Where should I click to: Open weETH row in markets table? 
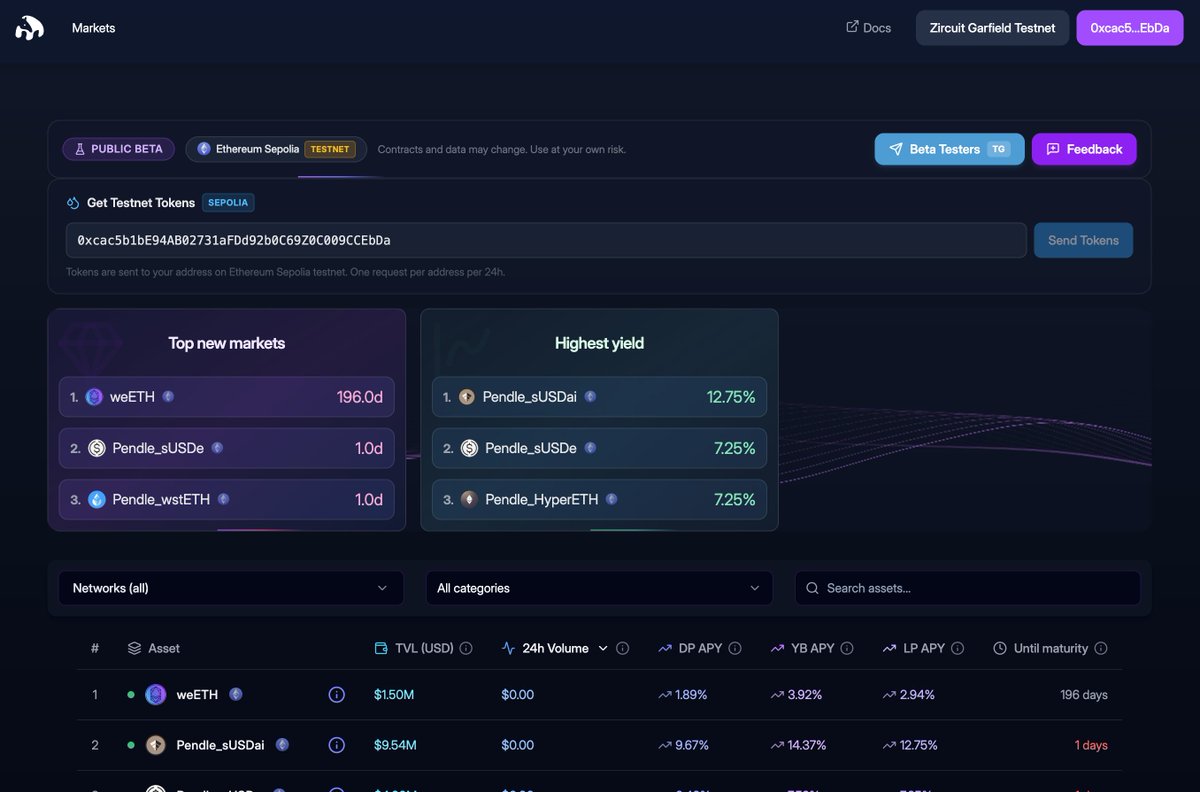click(x=599, y=694)
